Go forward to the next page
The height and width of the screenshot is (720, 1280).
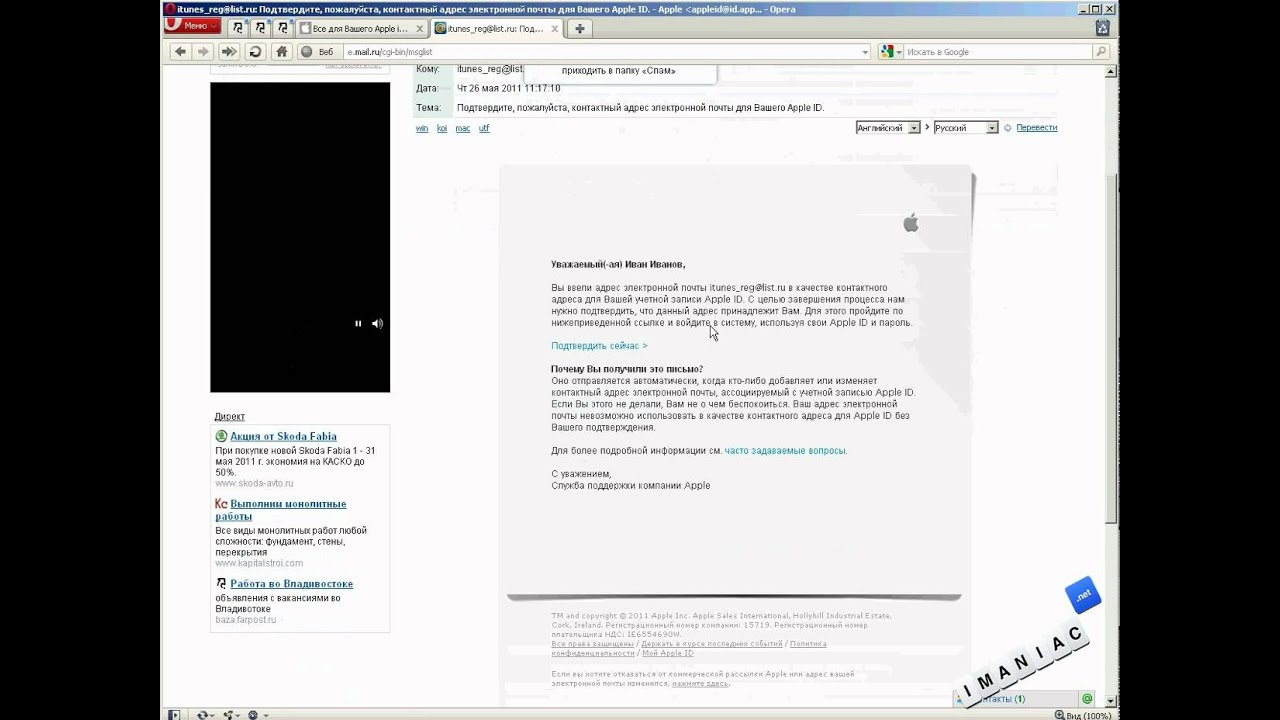point(204,52)
